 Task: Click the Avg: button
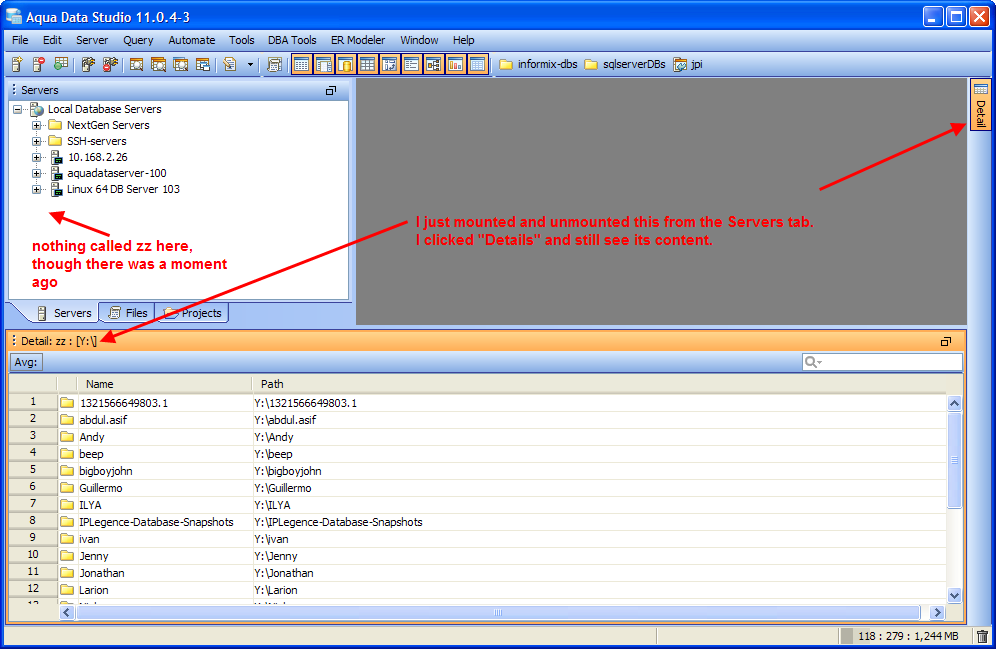click(26, 362)
